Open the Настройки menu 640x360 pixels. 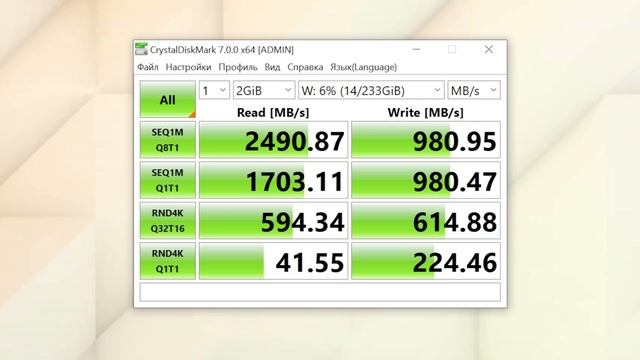pos(189,67)
